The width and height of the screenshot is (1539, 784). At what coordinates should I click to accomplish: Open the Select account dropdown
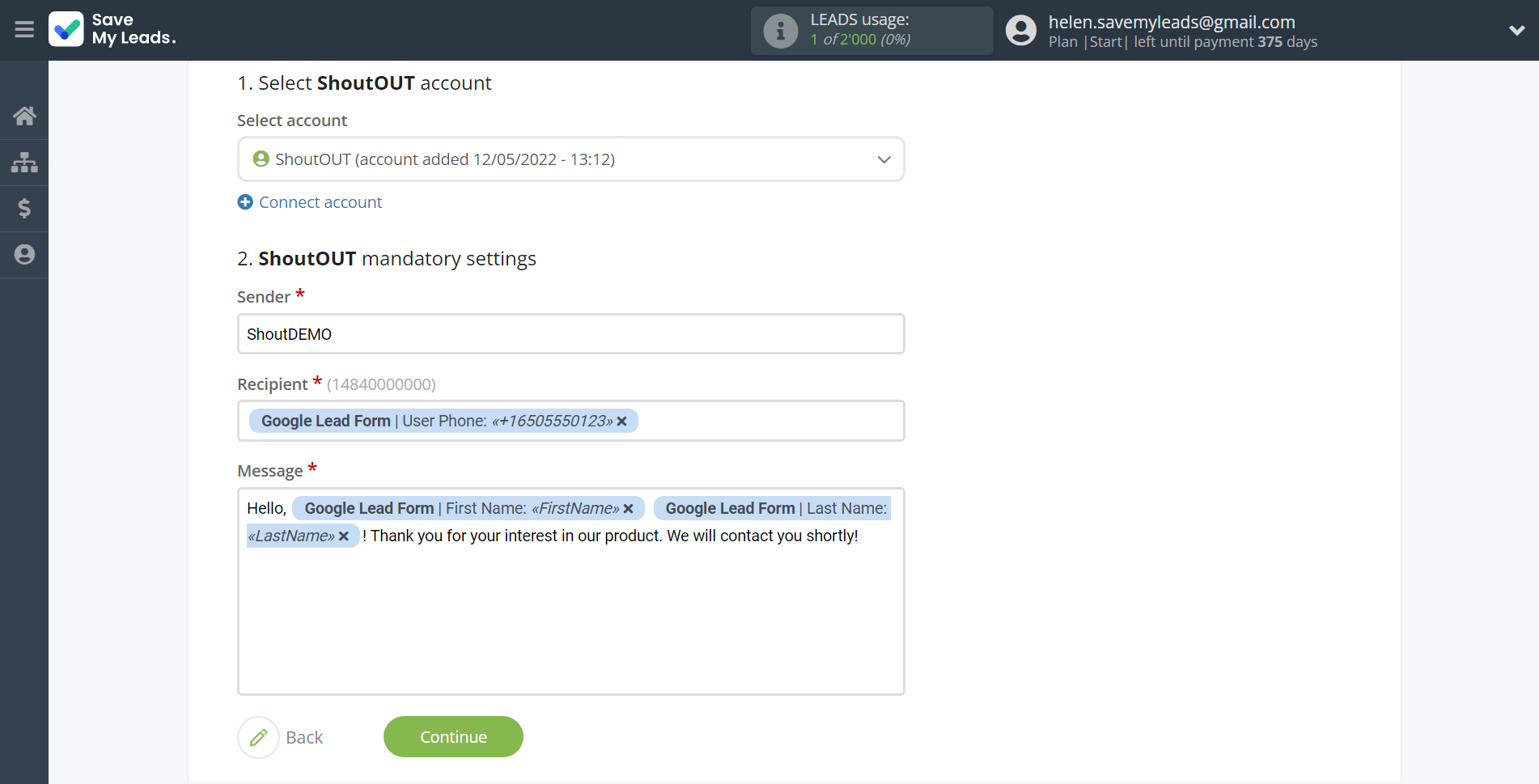pyautogui.click(x=570, y=159)
